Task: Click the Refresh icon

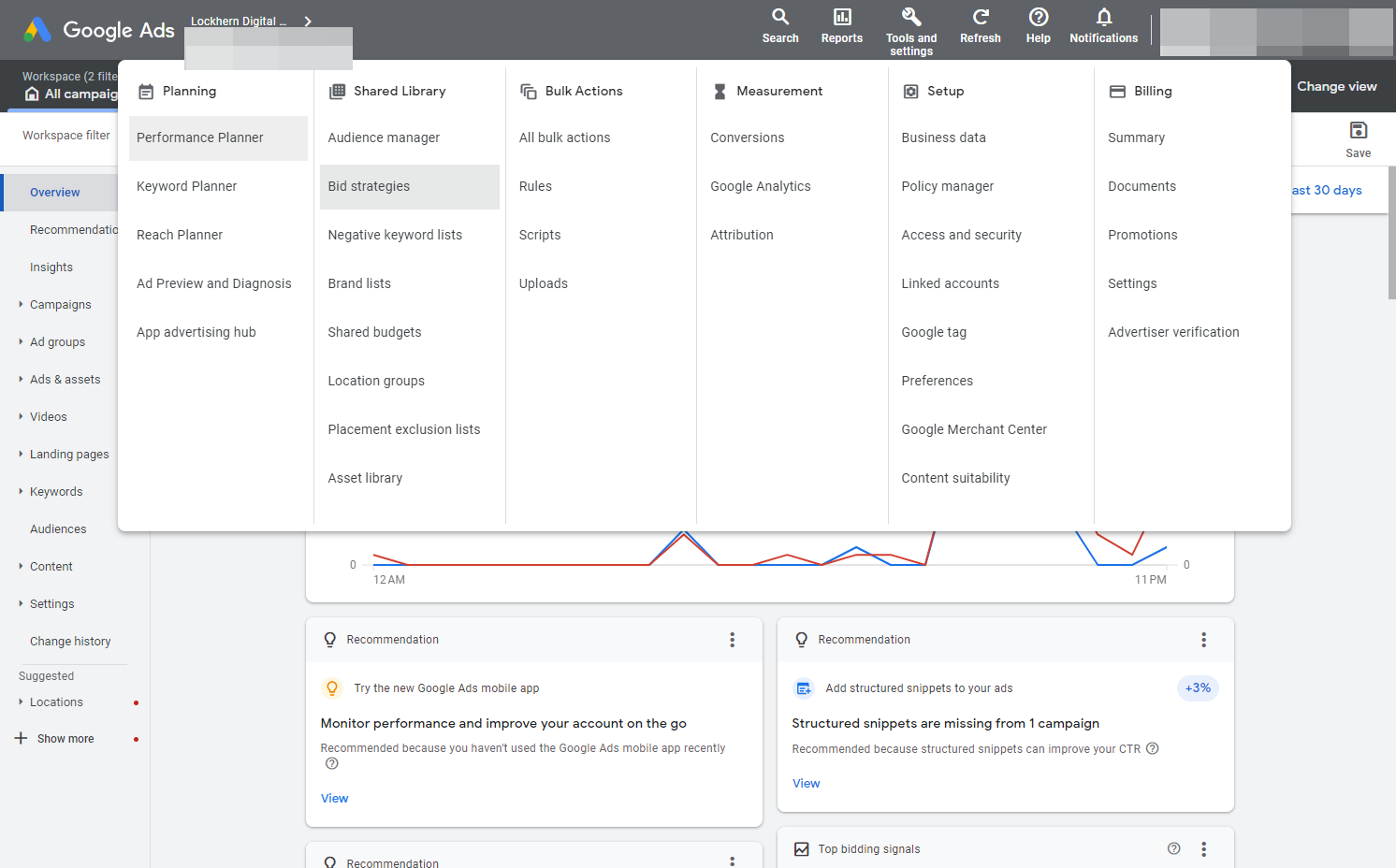Action: (981, 17)
